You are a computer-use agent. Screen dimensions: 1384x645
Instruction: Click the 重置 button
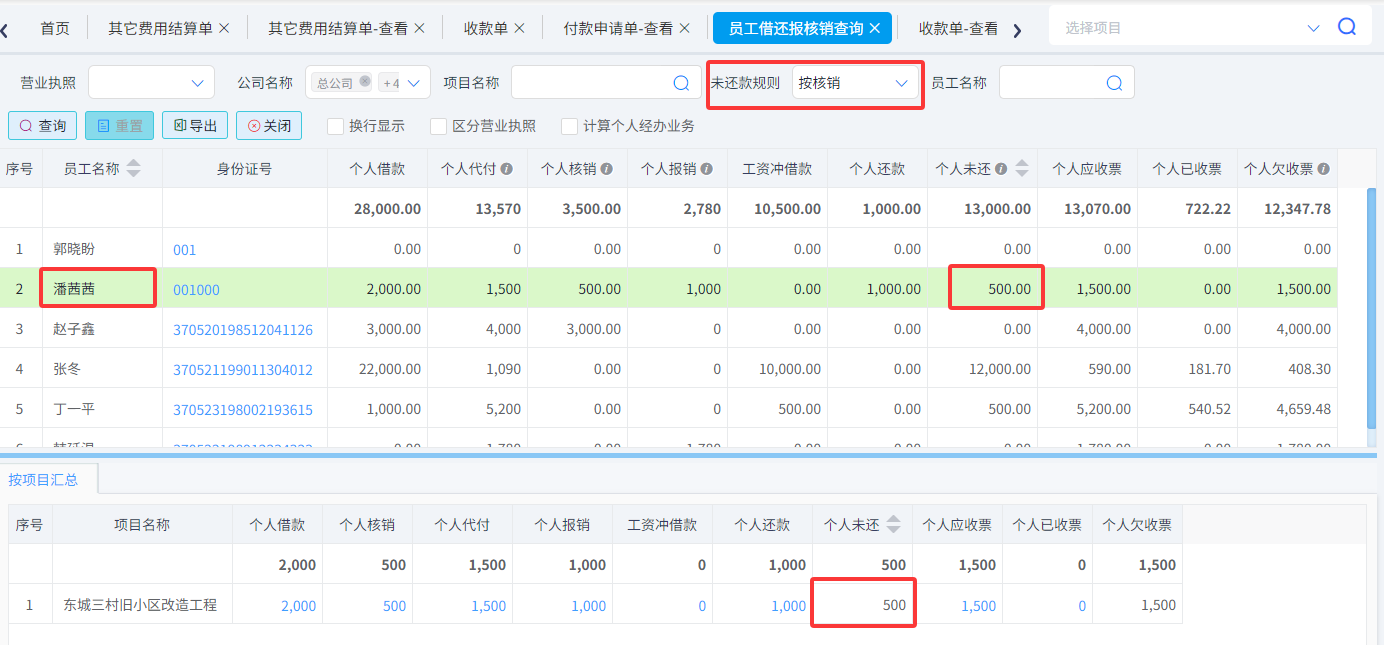tap(119, 126)
